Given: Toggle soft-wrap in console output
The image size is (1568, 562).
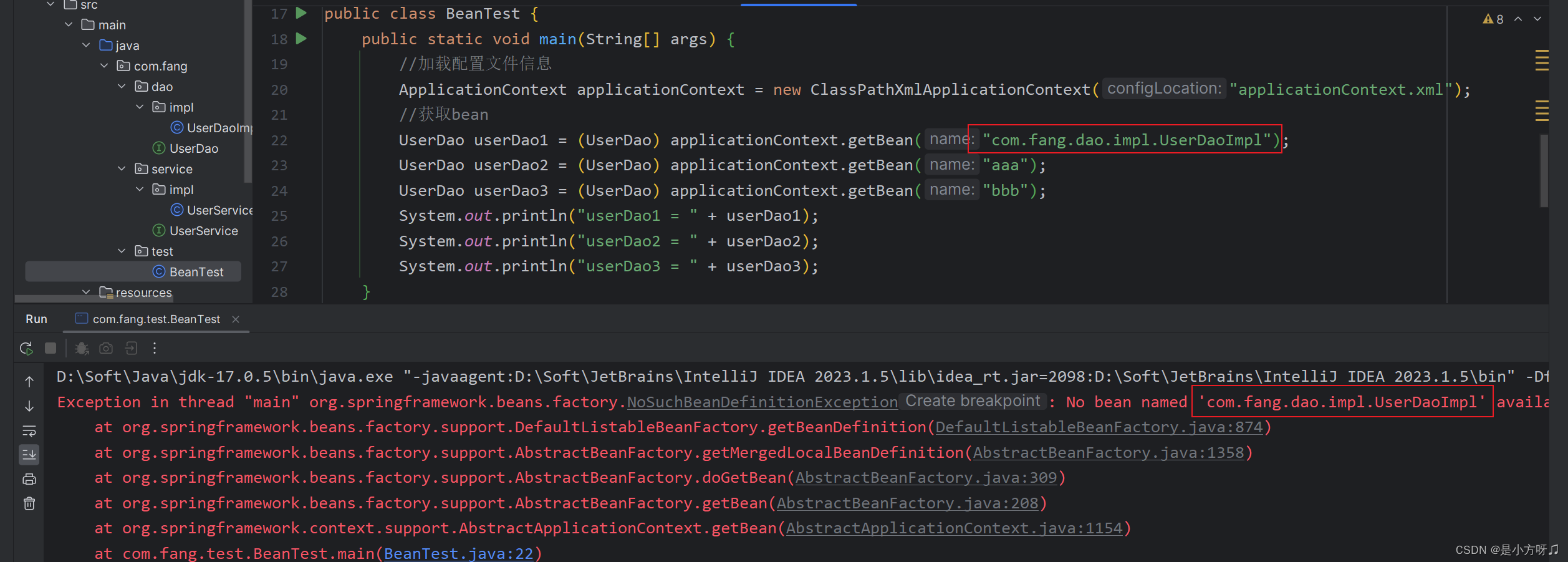Looking at the screenshot, I should point(29,430).
